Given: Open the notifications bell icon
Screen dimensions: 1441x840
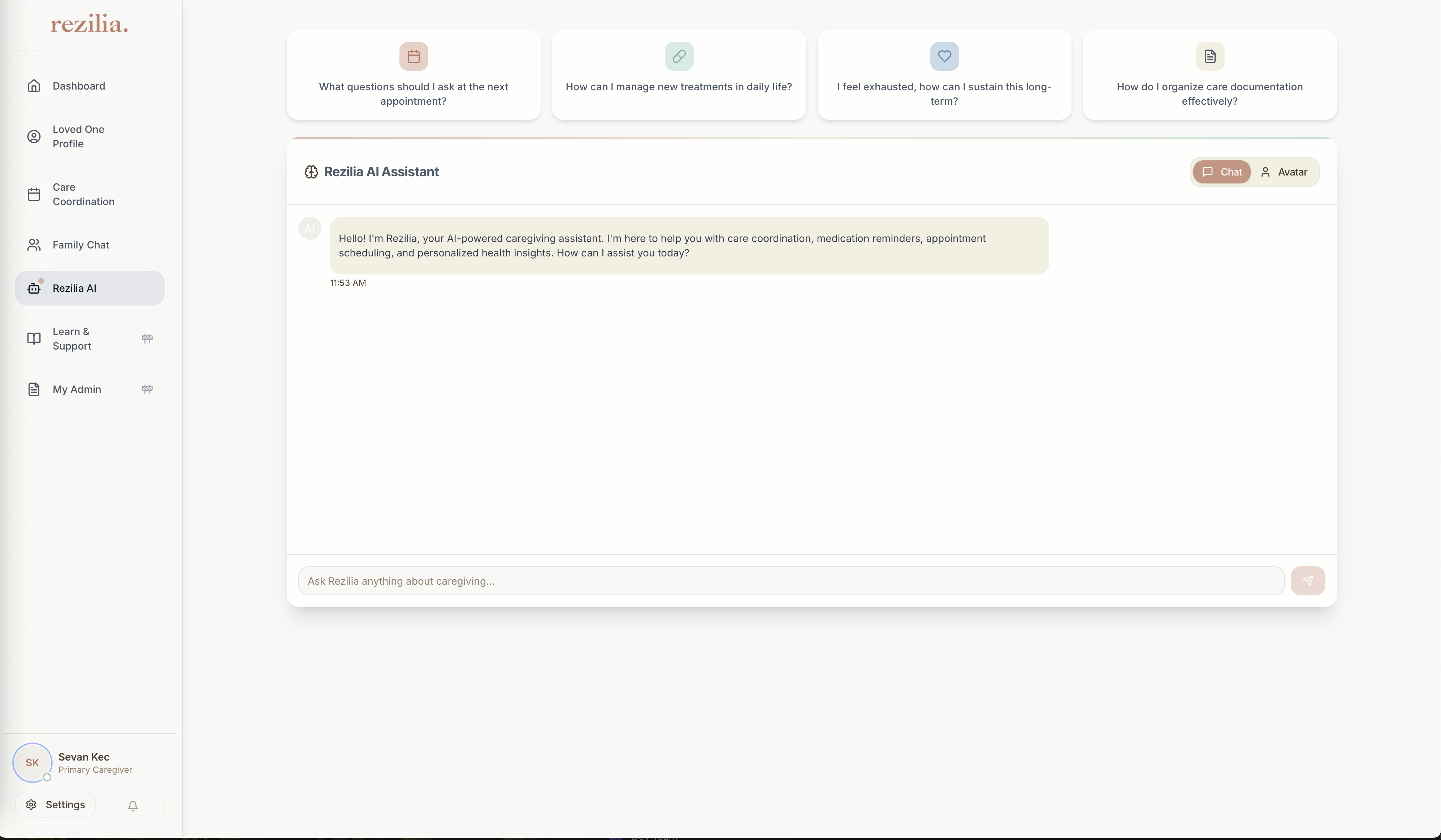Looking at the screenshot, I should [x=133, y=806].
